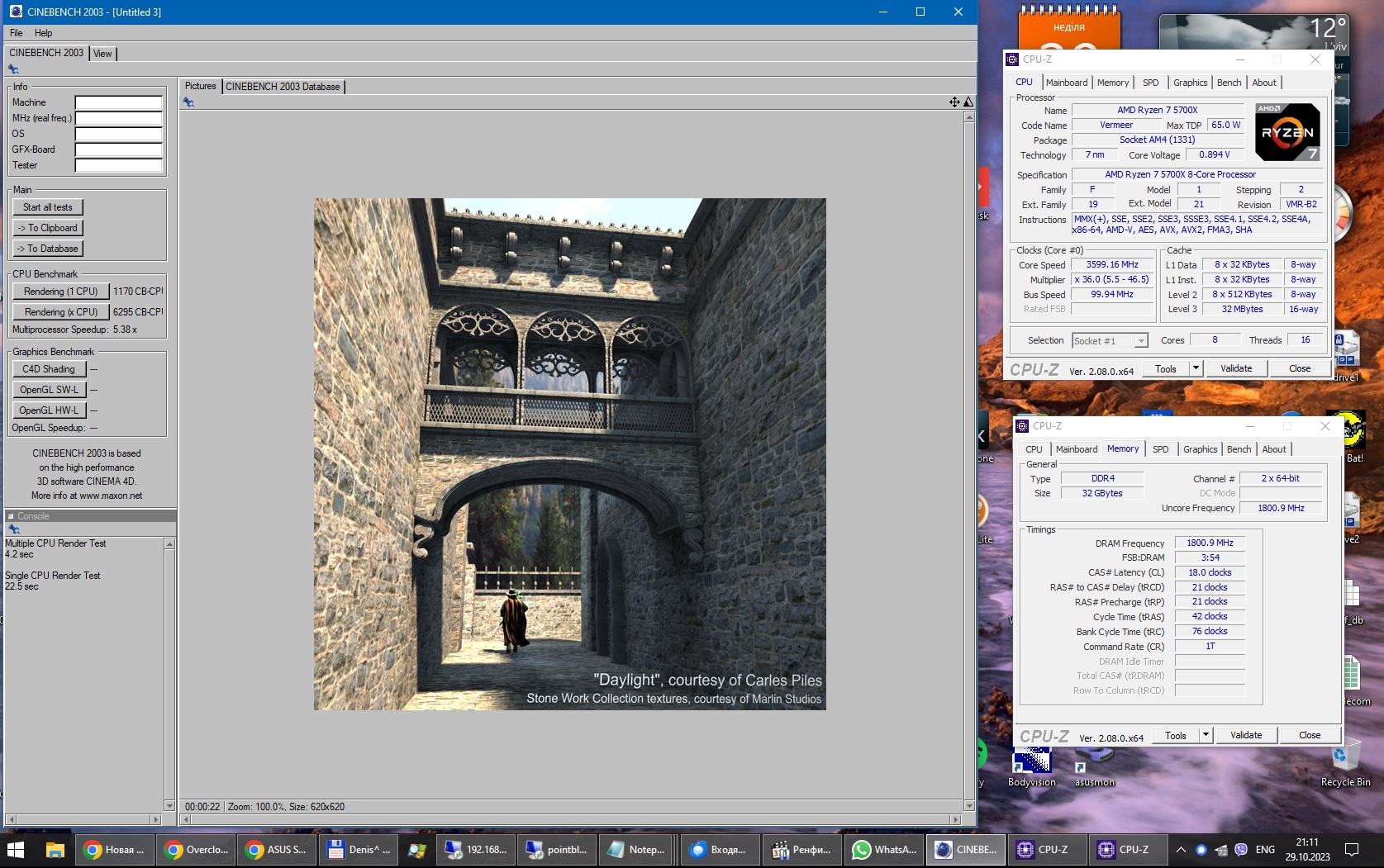Click Close in lower CPU-Z window
Image resolution: width=1384 pixels, height=868 pixels.
[x=1309, y=735]
